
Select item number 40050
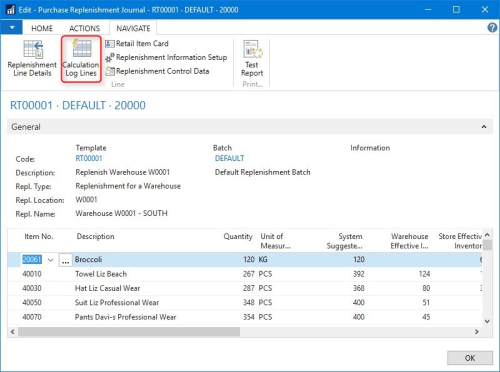click(32, 303)
